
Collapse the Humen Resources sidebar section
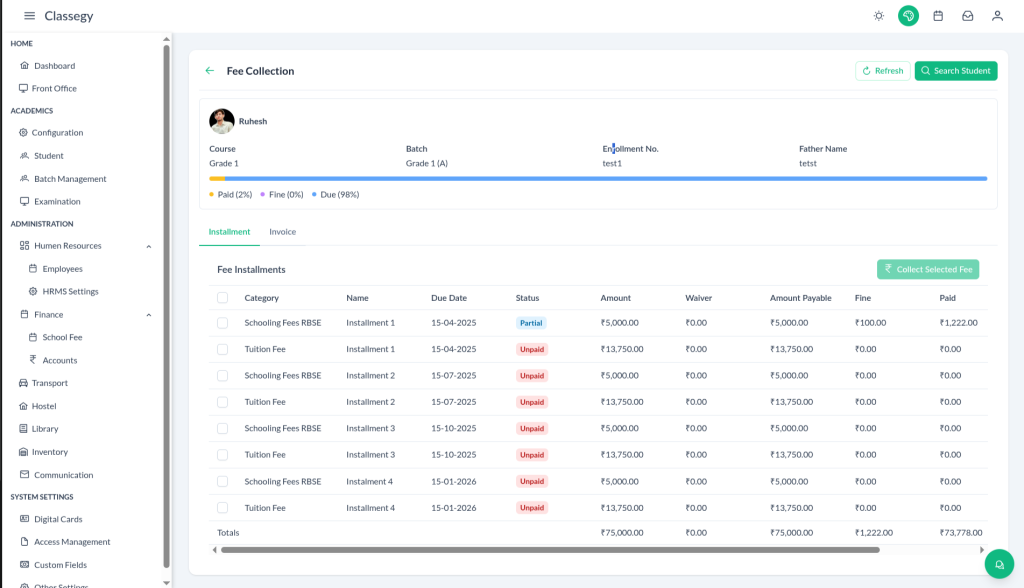tap(149, 246)
